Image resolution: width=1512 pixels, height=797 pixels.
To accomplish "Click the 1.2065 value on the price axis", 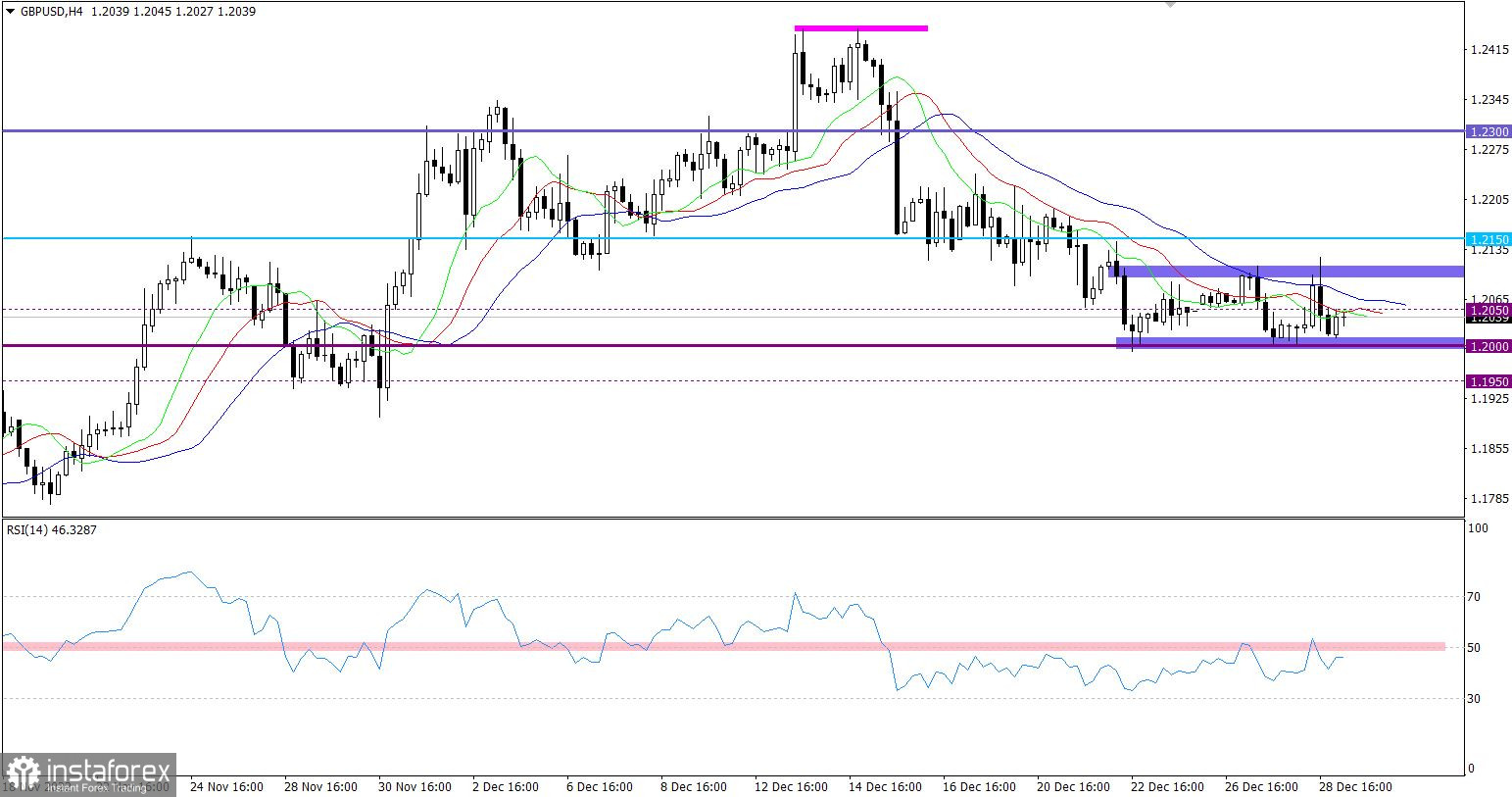I will (1488, 299).
